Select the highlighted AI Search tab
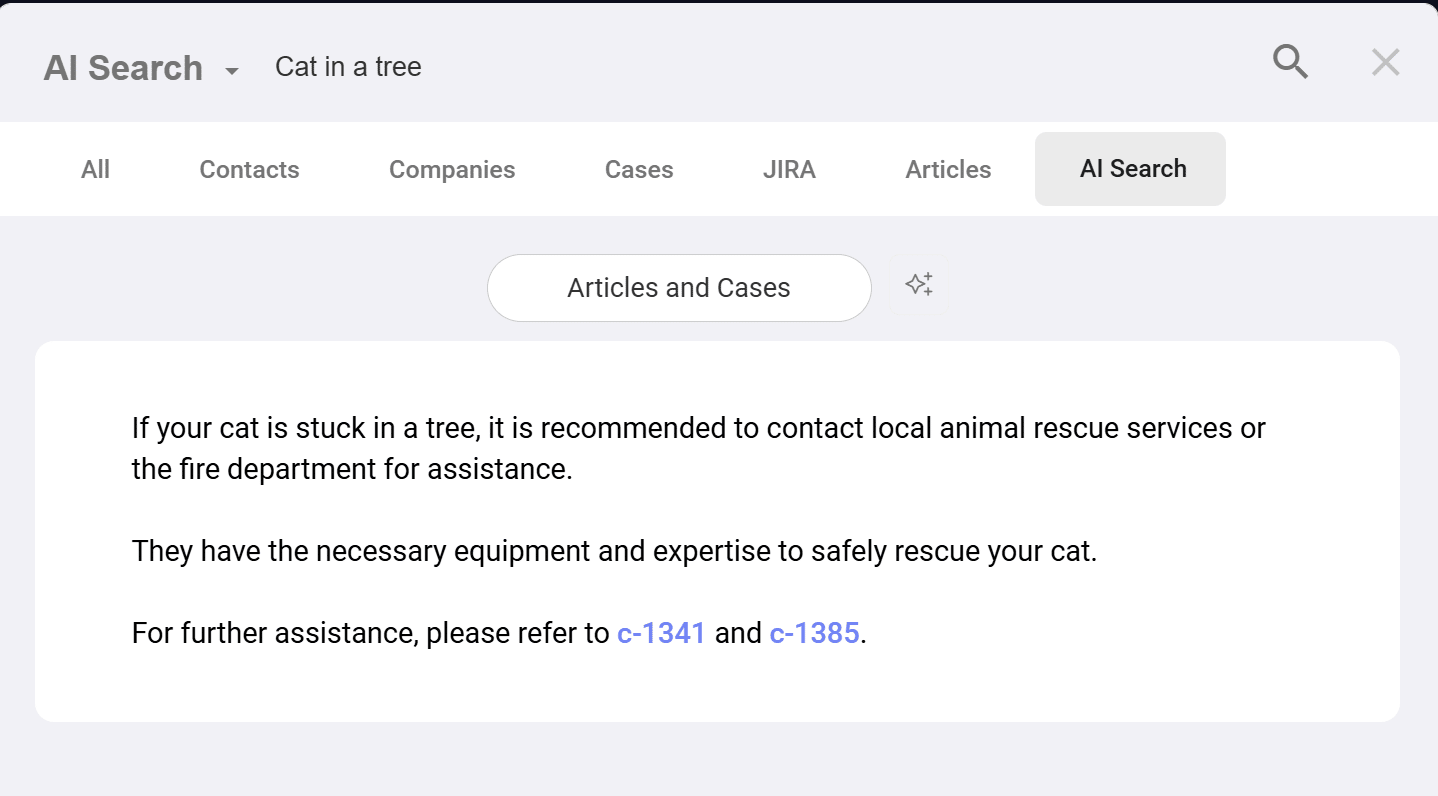This screenshot has height=796, width=1438. pos(1130,169)
